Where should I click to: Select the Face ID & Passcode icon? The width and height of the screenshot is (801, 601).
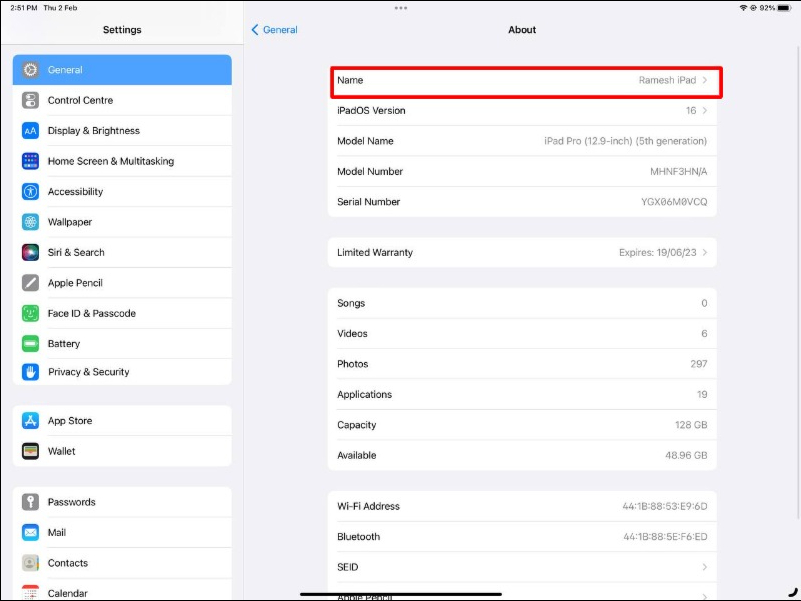[30, 312]
